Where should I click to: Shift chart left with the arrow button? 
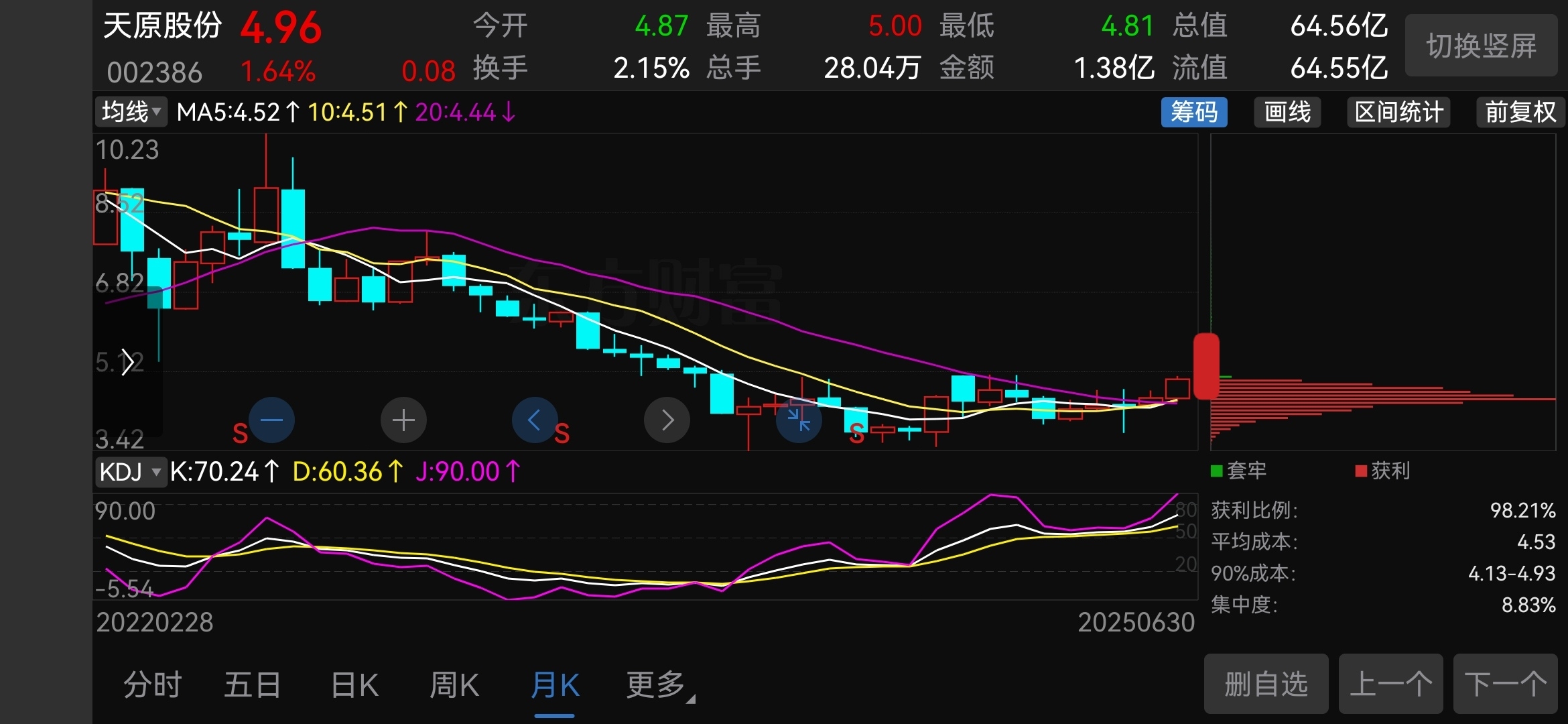coord(535,420)
